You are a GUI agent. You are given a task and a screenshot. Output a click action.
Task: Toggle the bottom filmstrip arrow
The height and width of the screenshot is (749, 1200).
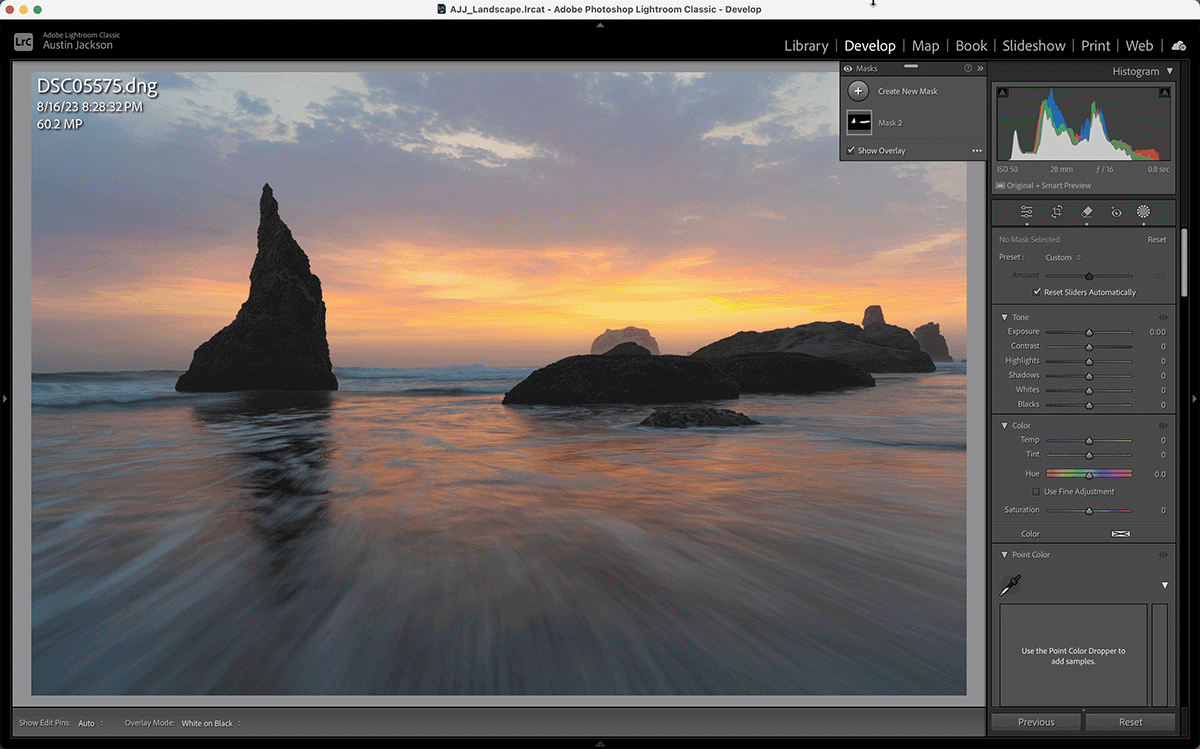(600, 743)
